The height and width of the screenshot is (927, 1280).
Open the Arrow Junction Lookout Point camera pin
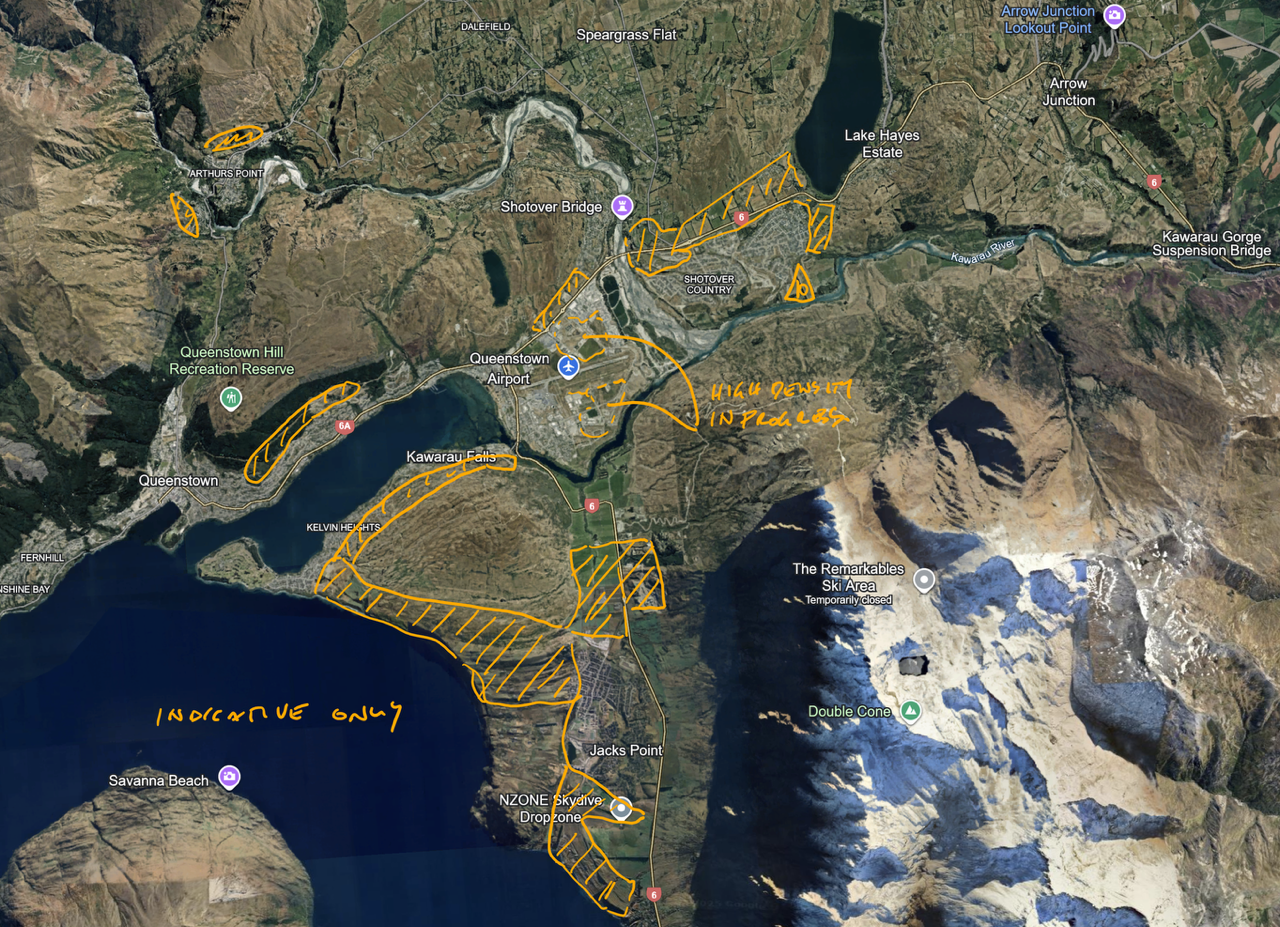[x=1114, y=16]
